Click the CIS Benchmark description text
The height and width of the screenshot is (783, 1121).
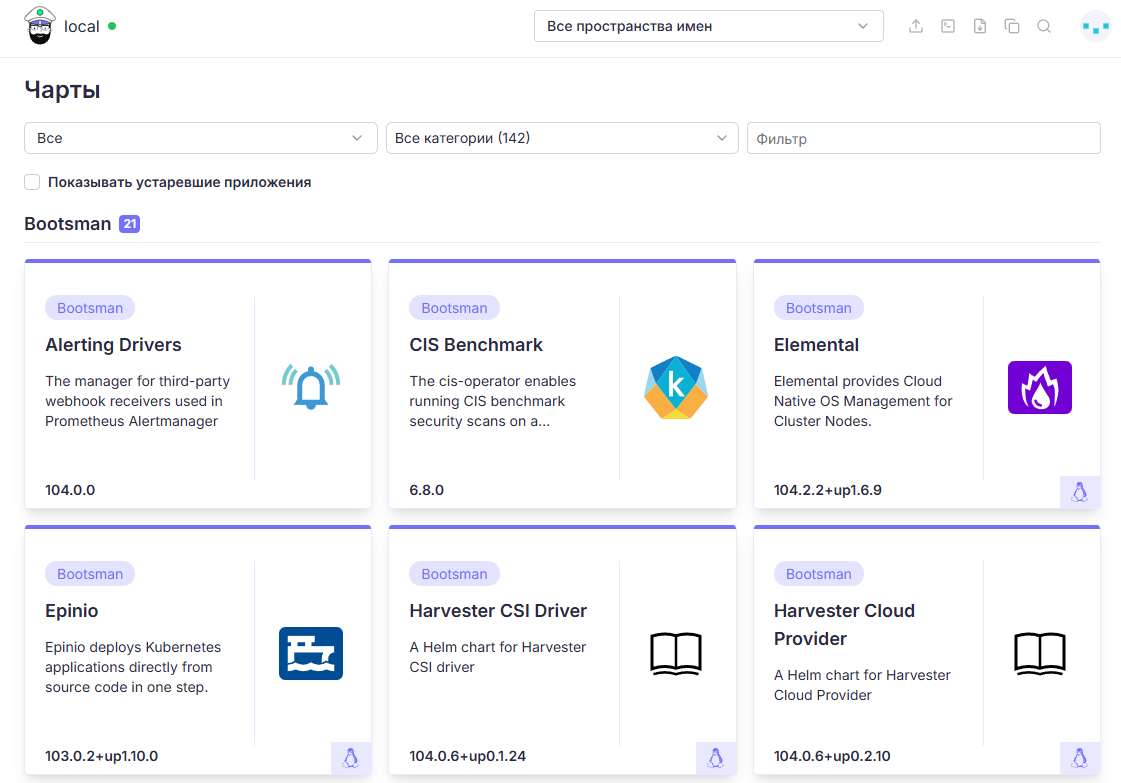(492, 401)
